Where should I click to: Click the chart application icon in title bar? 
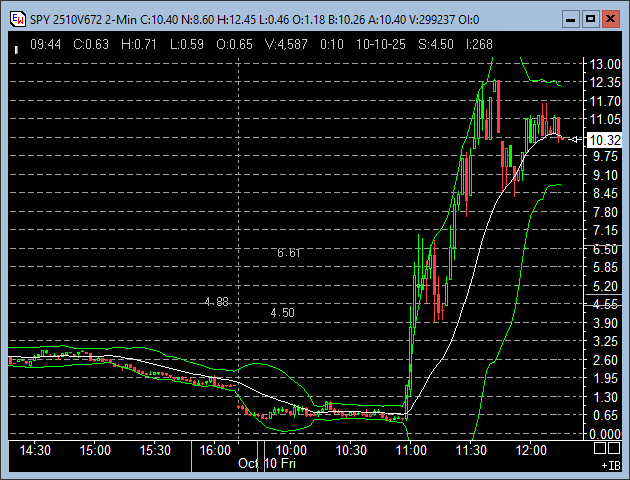tap(16, 18)
